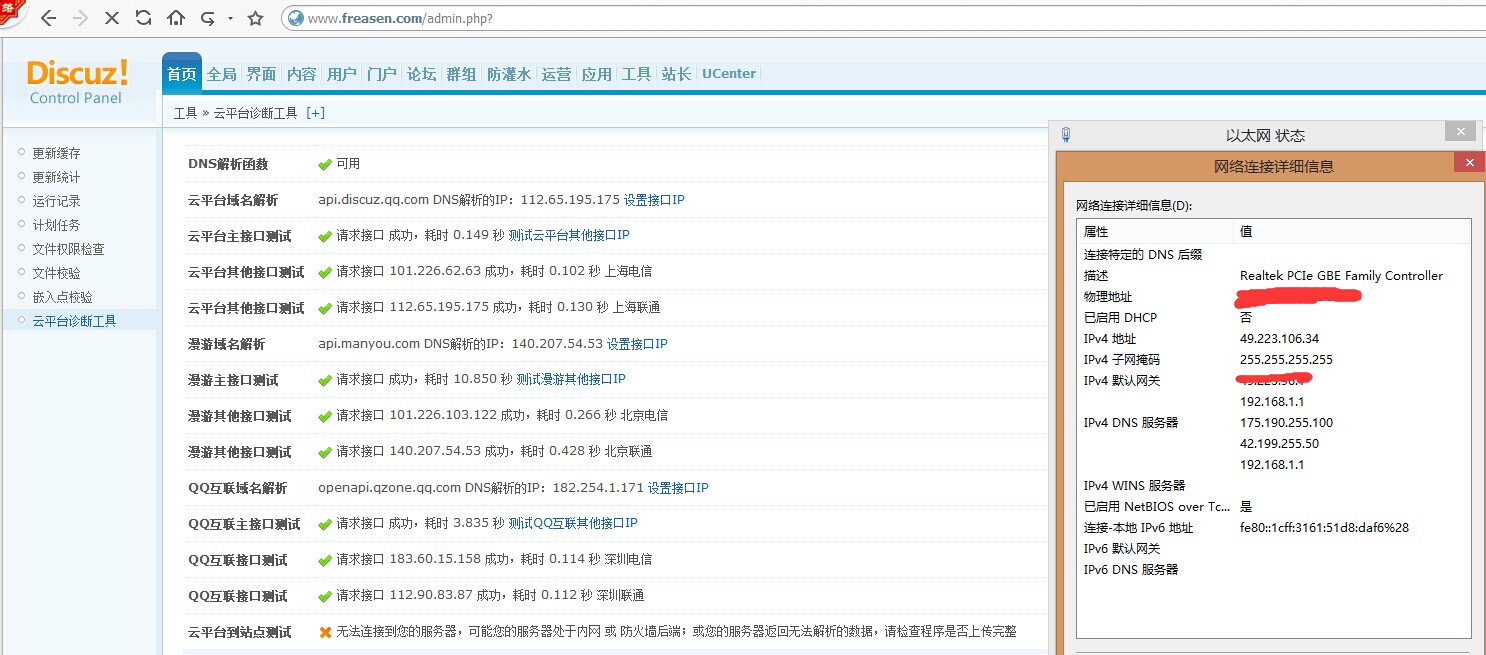Open 文件权限检查 in the sidebar
1486x655 pixels.
coord(68,249)
